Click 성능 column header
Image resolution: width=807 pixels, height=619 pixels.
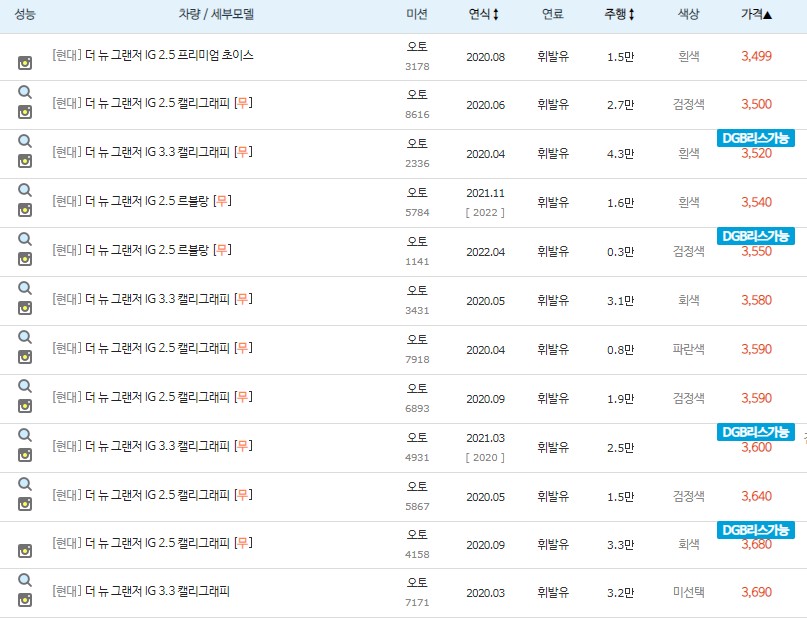point(25,14)
